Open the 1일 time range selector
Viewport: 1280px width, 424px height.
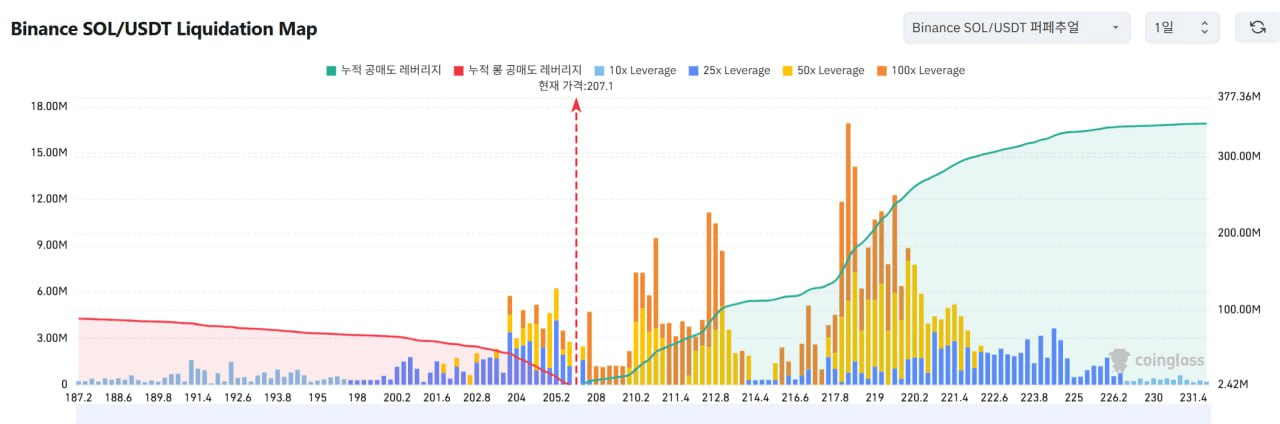pyautogui.click(x=1183, y=27)
